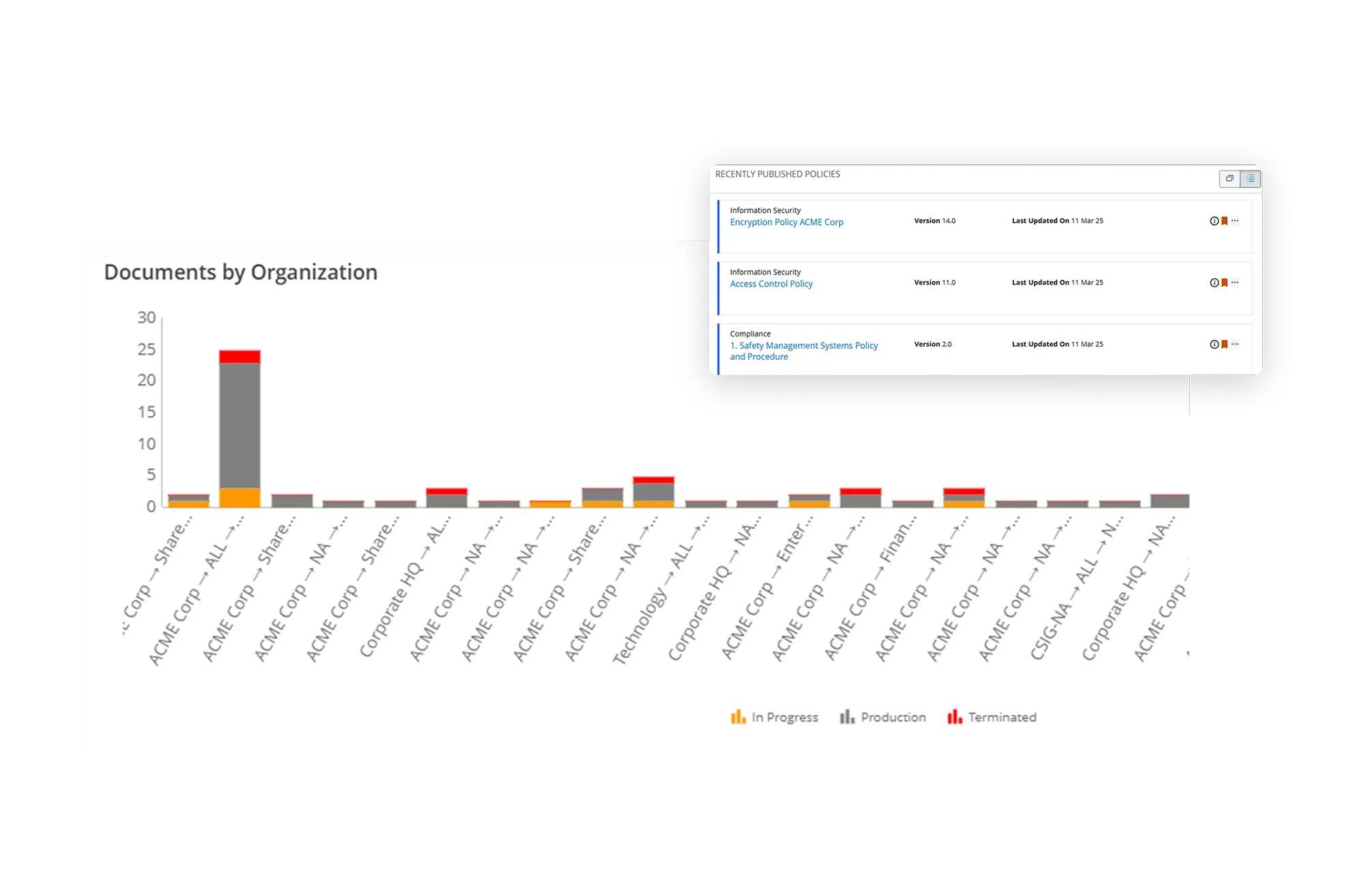The width and height of the screenshot is (1348, 896).
Task: Click bookmark icon on Safety Management Systems row
Action: point(1224,345)
